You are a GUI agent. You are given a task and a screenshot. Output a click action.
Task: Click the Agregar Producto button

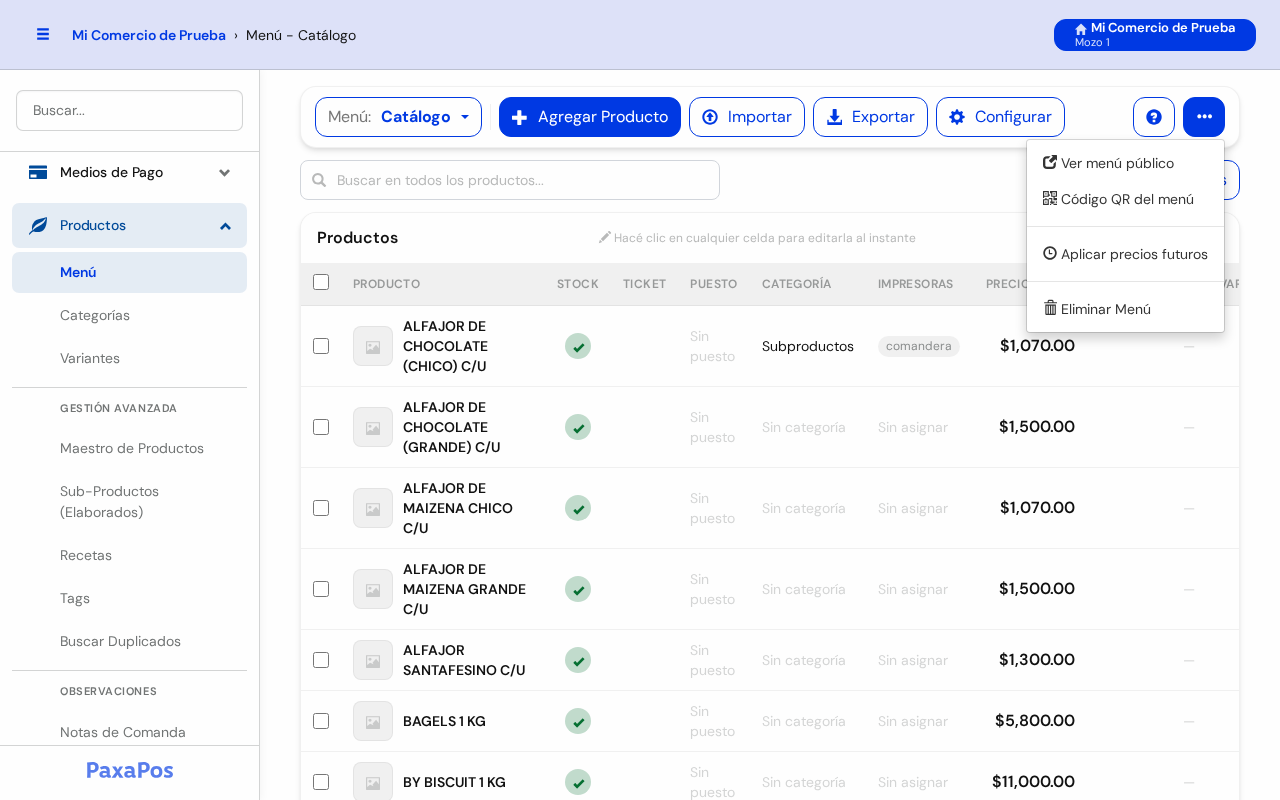click(x=590, y=117)
